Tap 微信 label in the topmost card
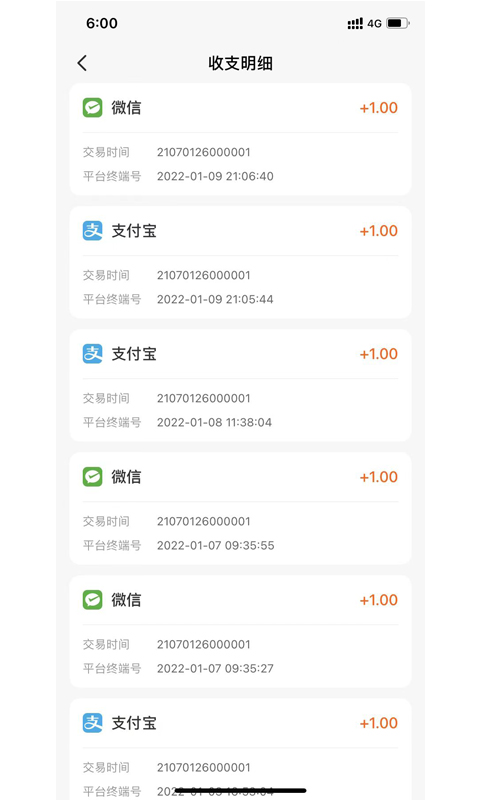Image resolution: width=480 pixels, height=800 pixels. [126, 108]
